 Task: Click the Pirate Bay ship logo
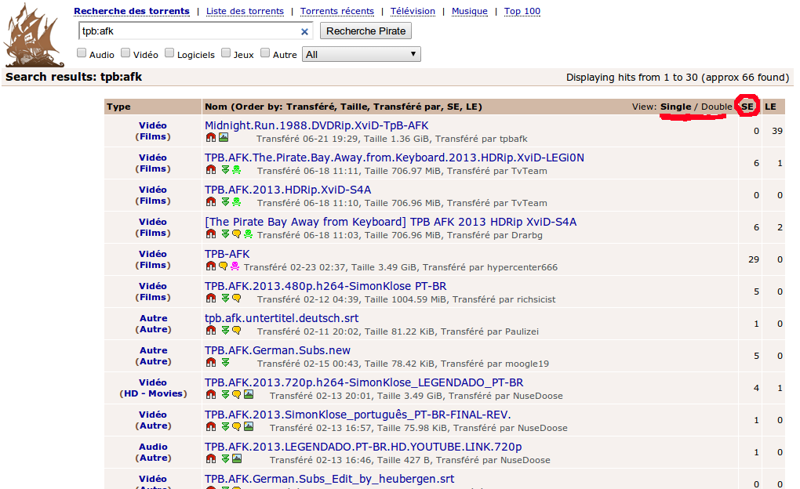tap(35, 36)
